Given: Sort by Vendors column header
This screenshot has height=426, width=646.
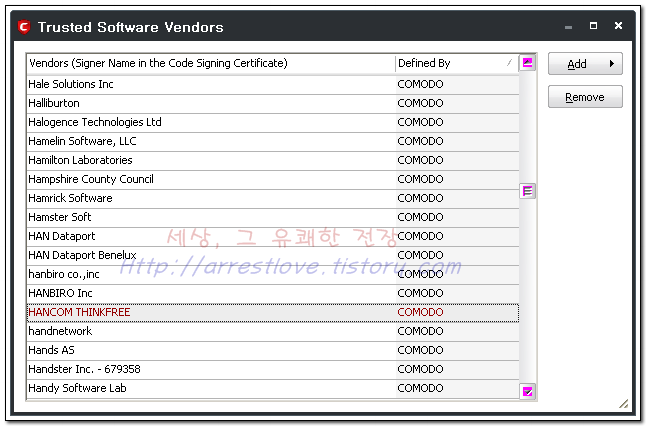Looking at the screenshot, I should click(x=211, y=63).
